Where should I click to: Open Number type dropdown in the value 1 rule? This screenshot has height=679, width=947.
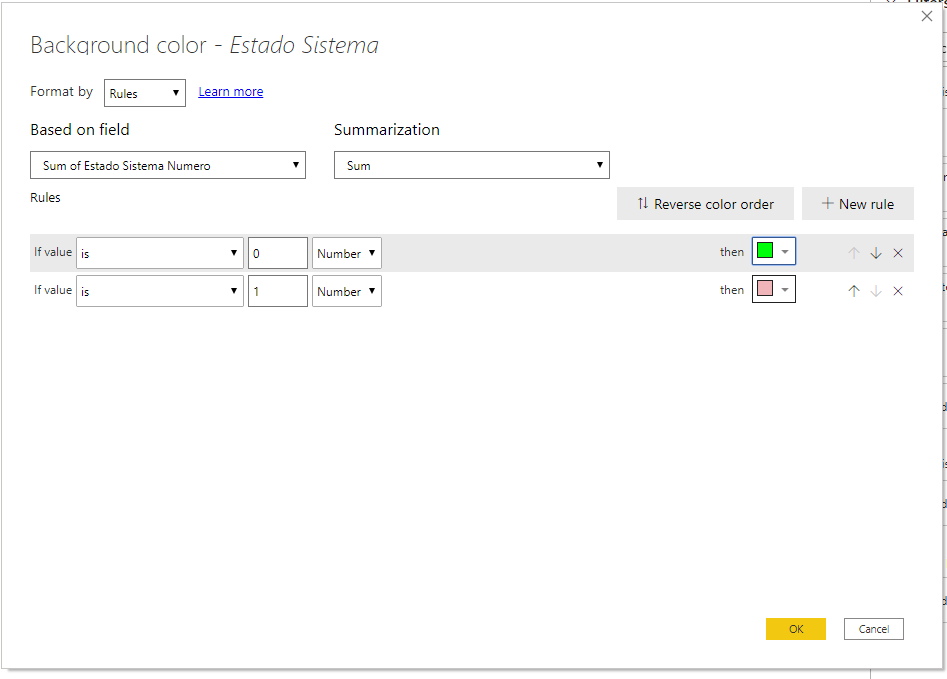coord(347,291)
